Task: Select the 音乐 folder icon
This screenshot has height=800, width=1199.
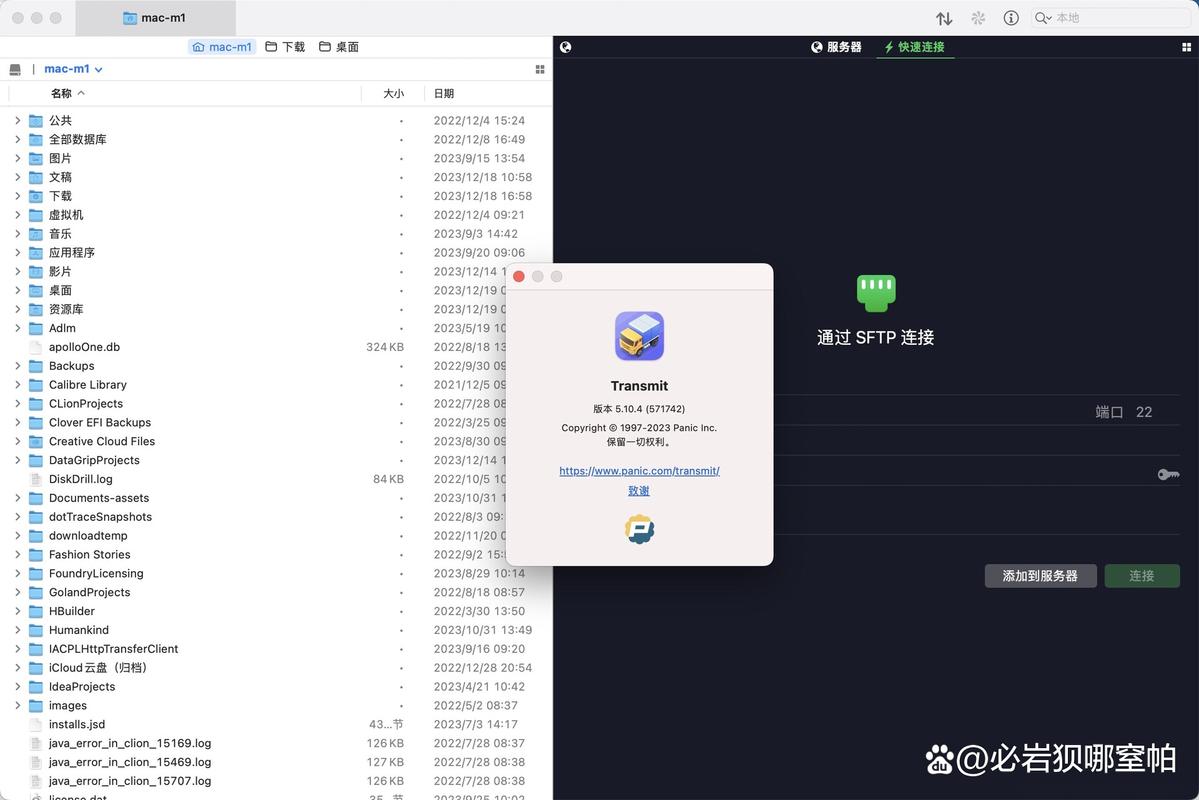Action: (36, 234)
